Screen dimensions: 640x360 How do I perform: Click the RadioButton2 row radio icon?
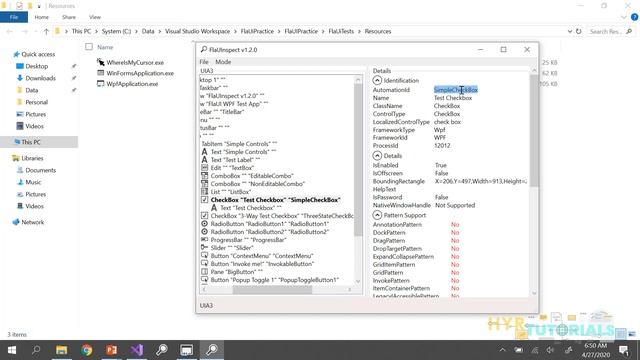(204, 232)
